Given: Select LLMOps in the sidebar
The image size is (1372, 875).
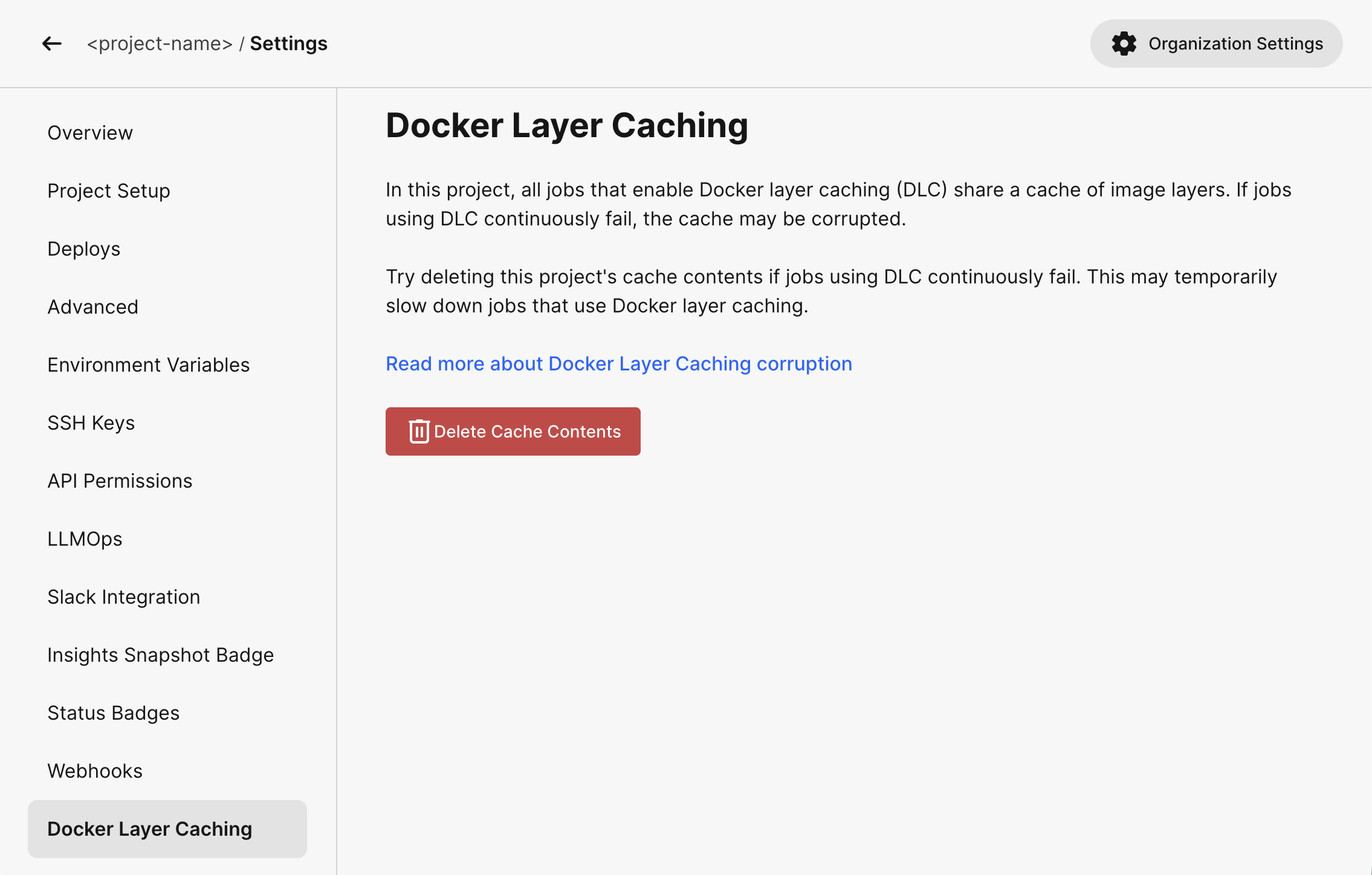Looking at the screenshot, I should 85,539.
